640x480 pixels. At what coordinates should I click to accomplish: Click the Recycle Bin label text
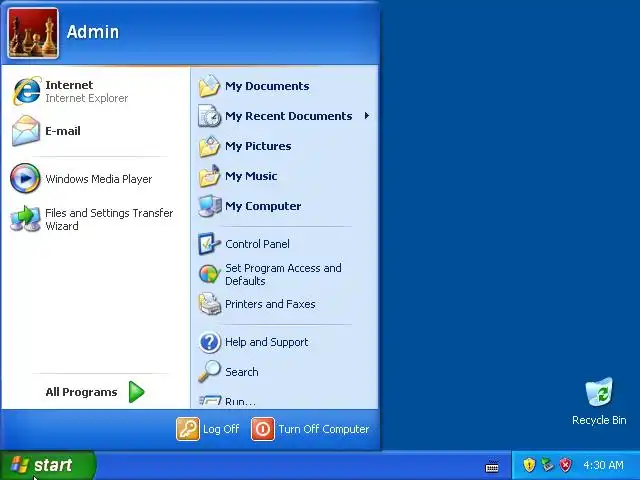(x=599, y=420)
